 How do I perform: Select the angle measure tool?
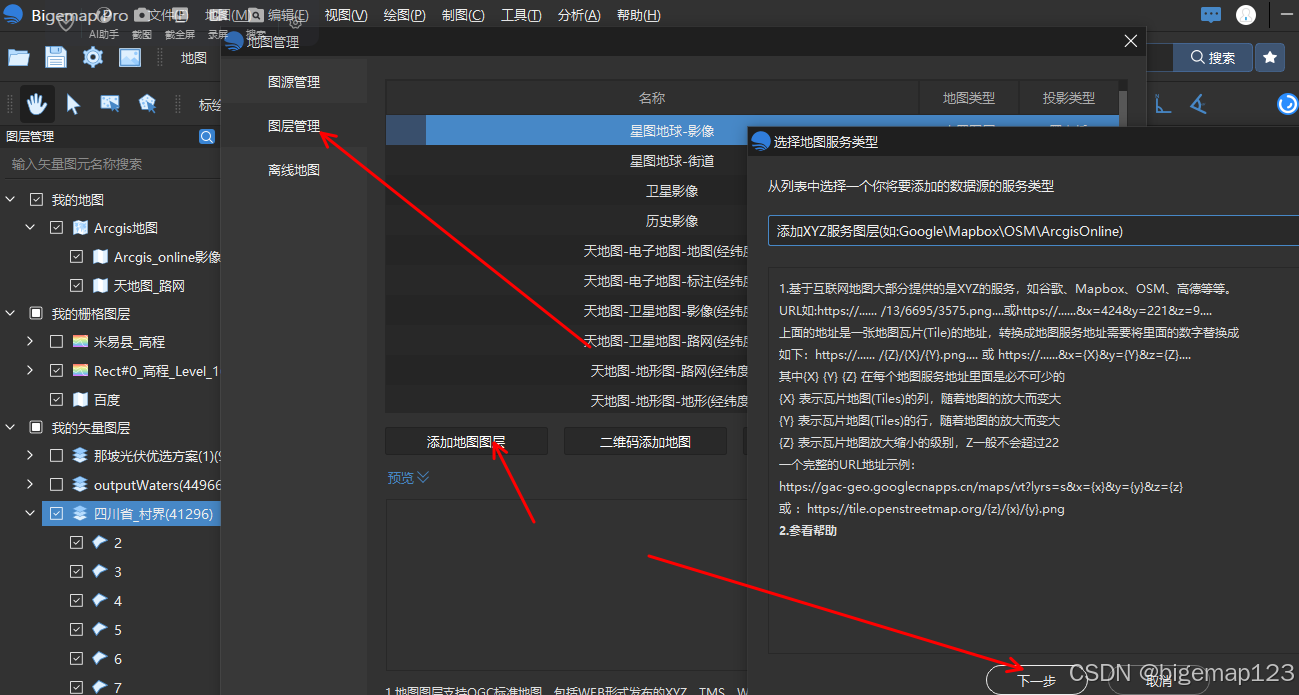tap(1198, 104)
